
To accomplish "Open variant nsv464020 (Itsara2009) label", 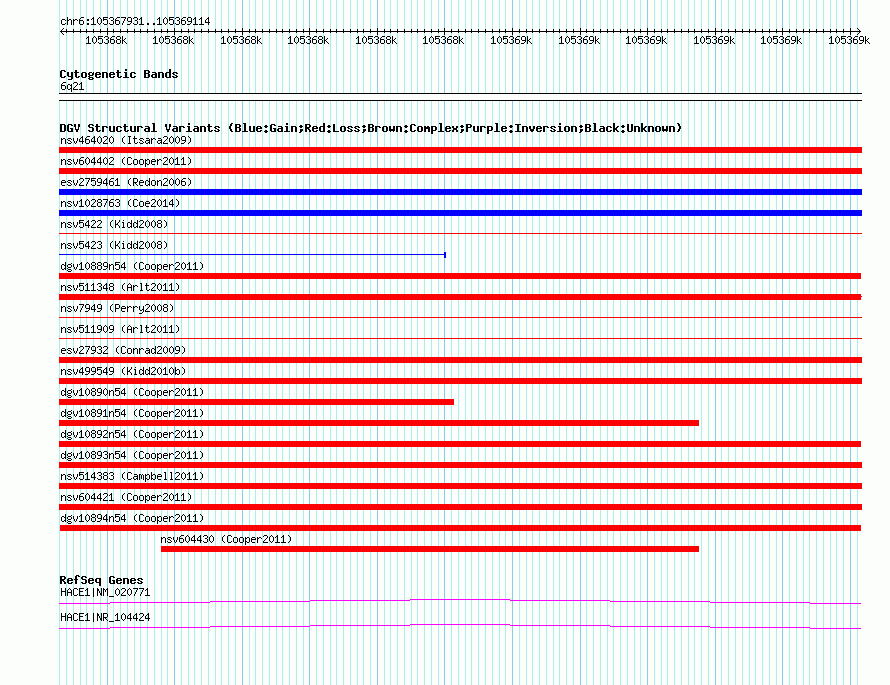I will 126,140.
